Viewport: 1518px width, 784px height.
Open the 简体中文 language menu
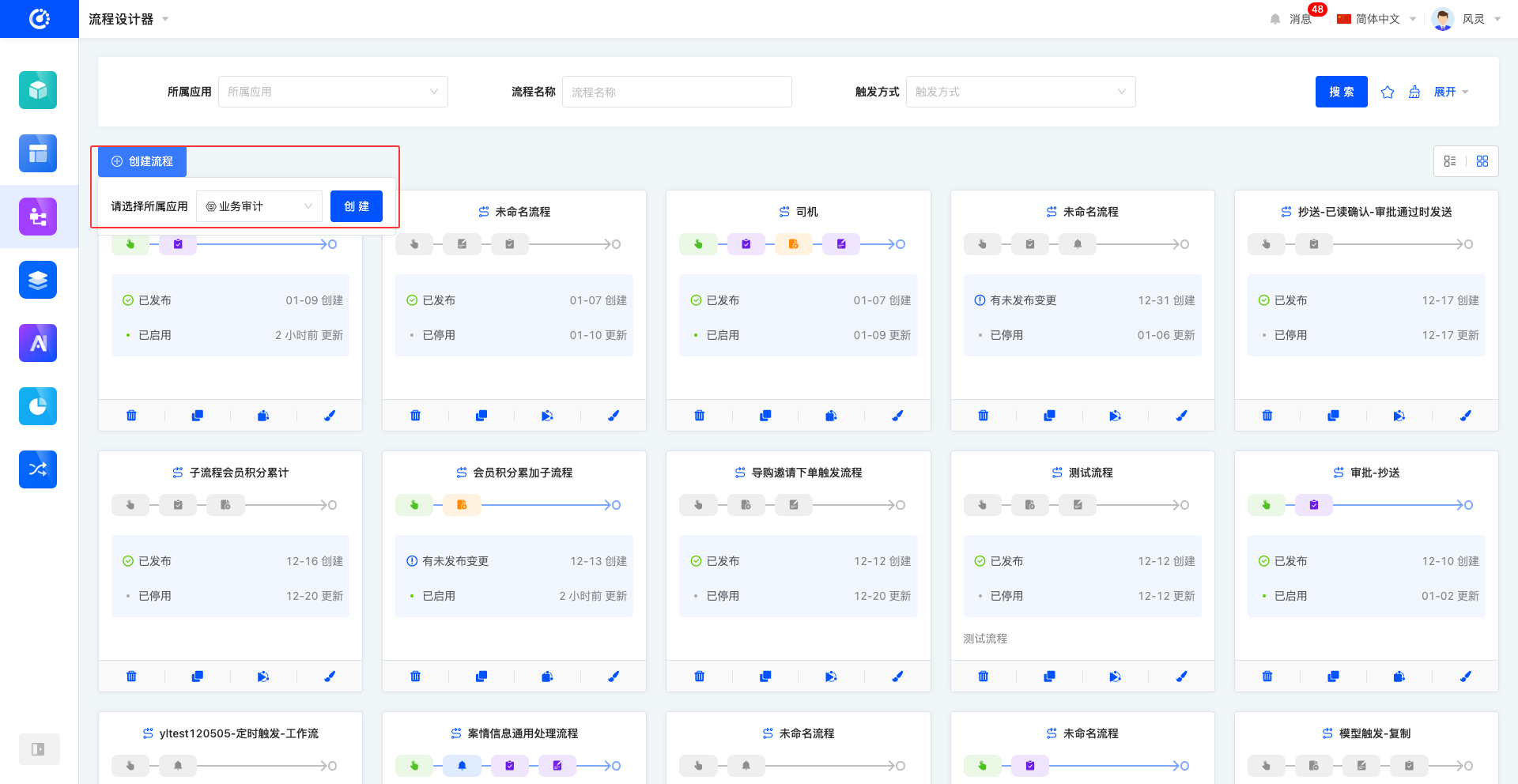1376,19
